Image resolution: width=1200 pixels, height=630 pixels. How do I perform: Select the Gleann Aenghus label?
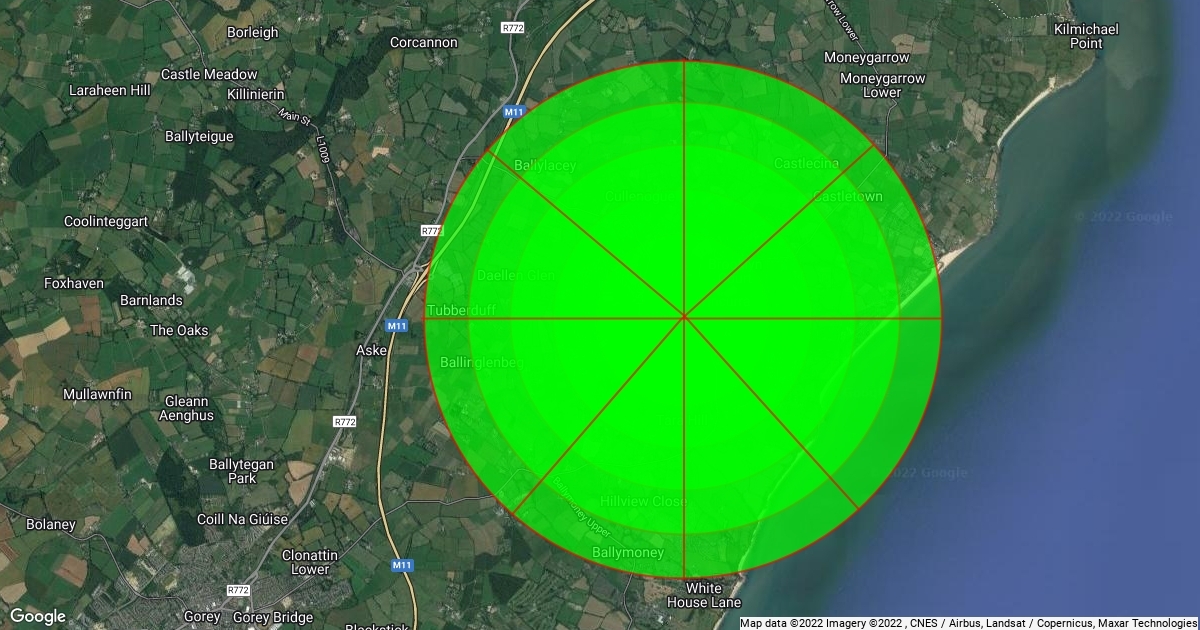point(188,407)
